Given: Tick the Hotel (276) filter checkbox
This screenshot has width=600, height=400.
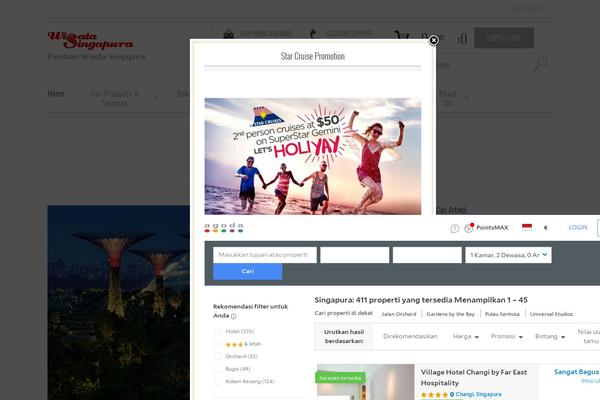Looking at the screenshot, I should click(218, 331).
